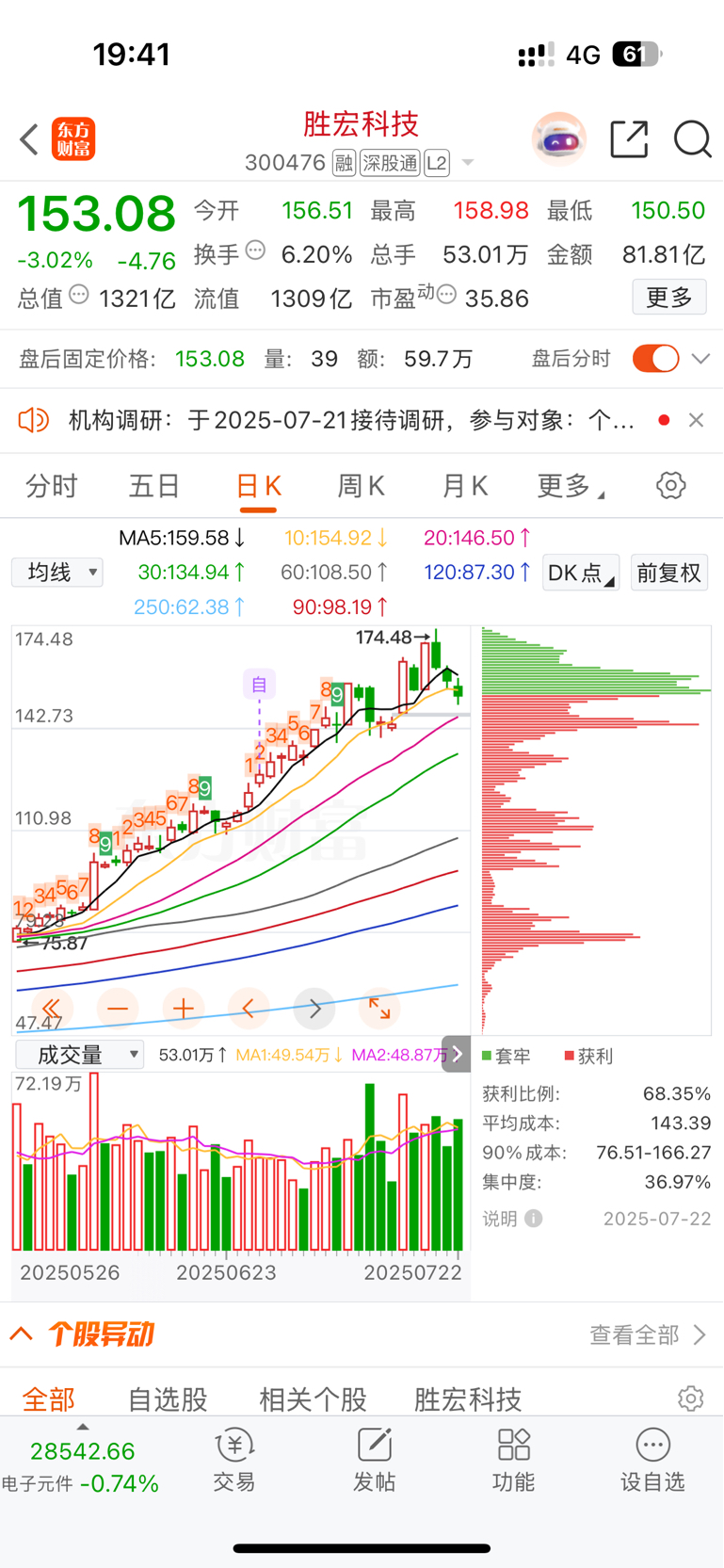Screen dimensions: 724x1568
Task: Open the 功能 functions icon
Action: 514,1445
